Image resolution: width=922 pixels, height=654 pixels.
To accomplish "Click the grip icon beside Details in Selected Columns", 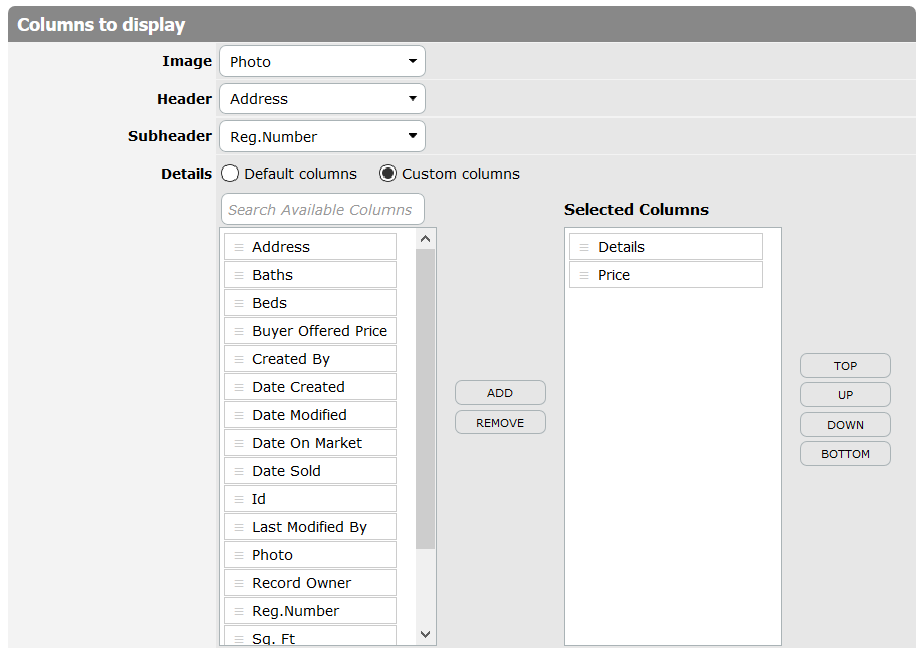I will (584, 247).
